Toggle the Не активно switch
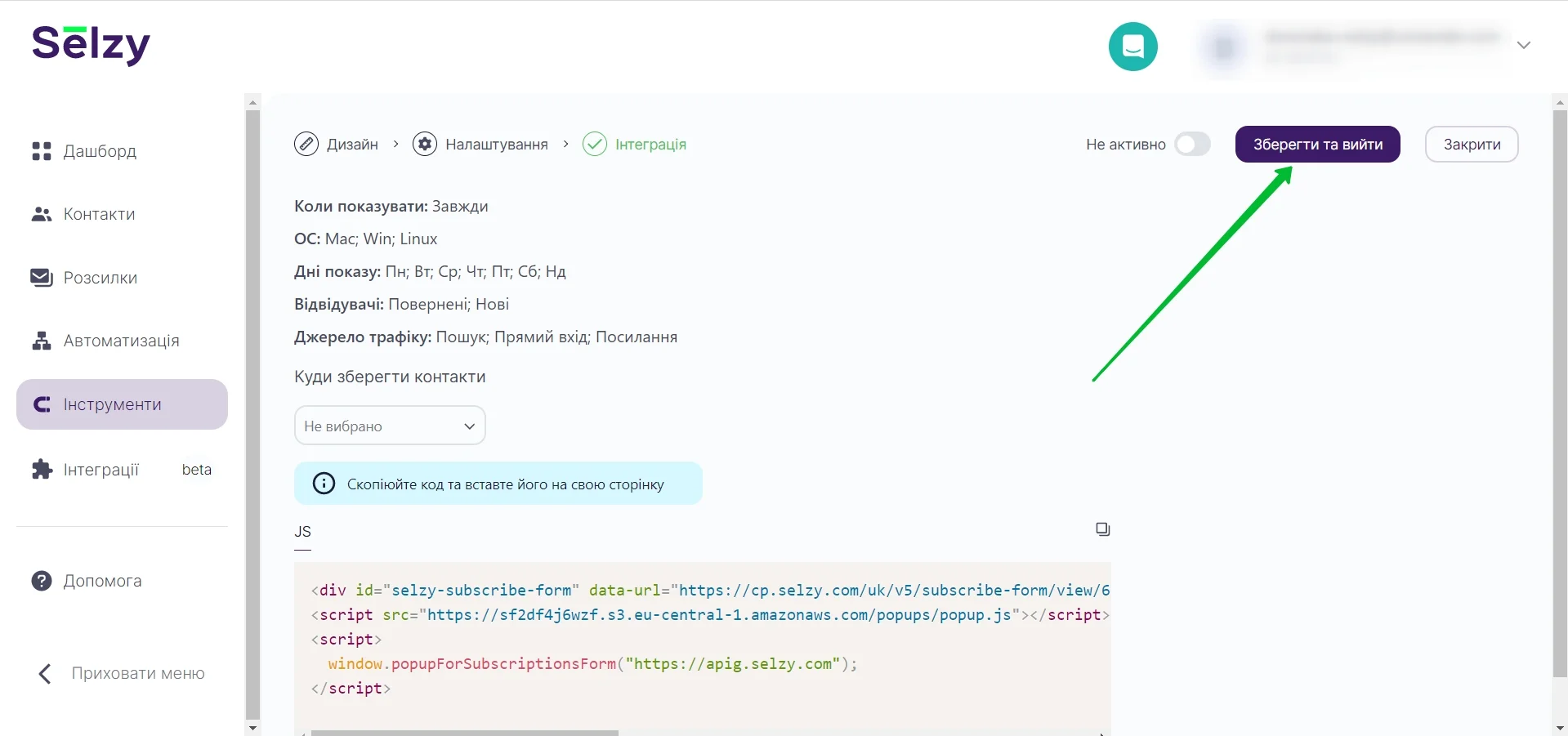This screenshot has width=1568, height=736. point(1192,145)
